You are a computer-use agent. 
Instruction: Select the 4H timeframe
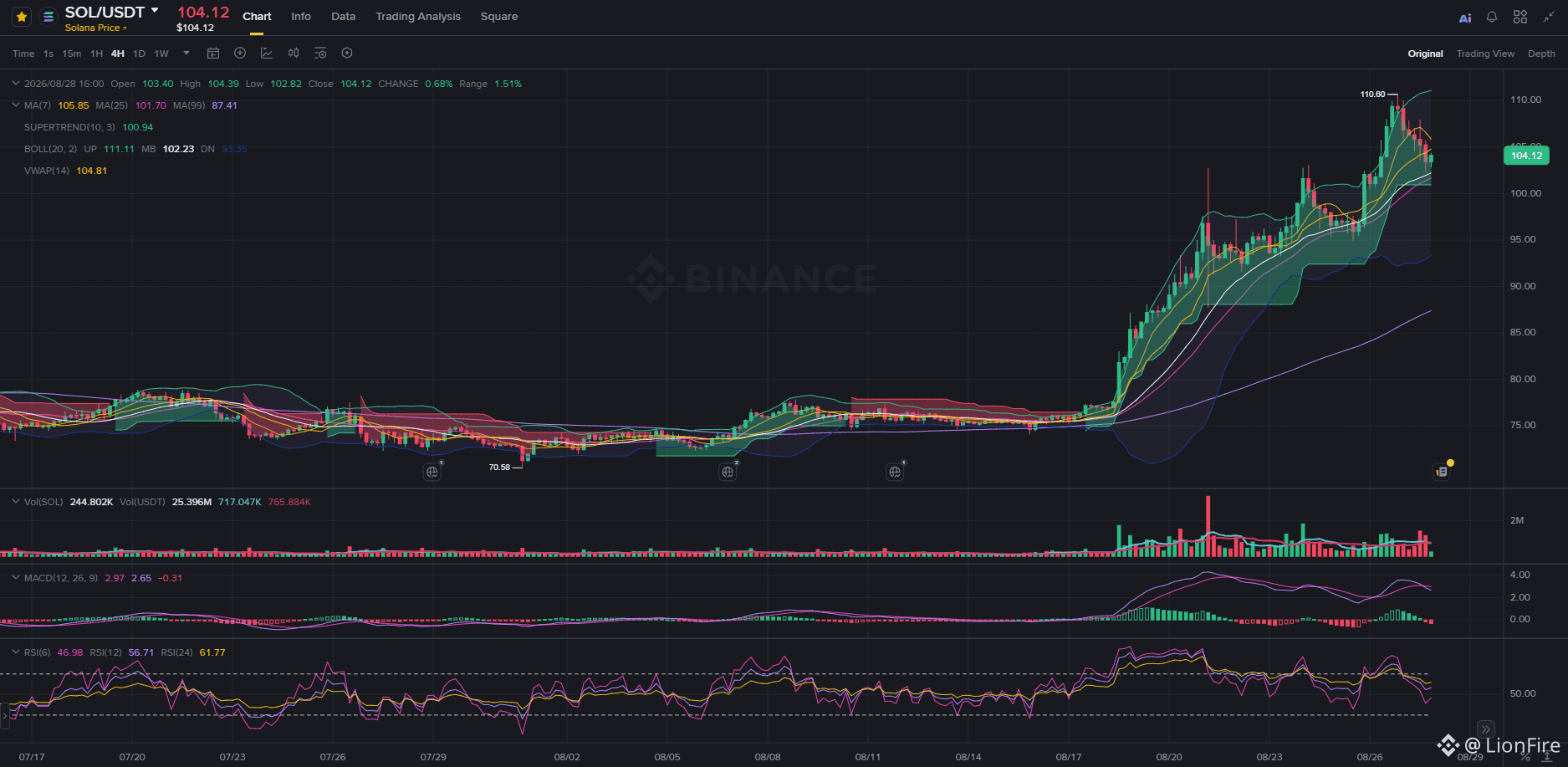[x=118, y=54]
